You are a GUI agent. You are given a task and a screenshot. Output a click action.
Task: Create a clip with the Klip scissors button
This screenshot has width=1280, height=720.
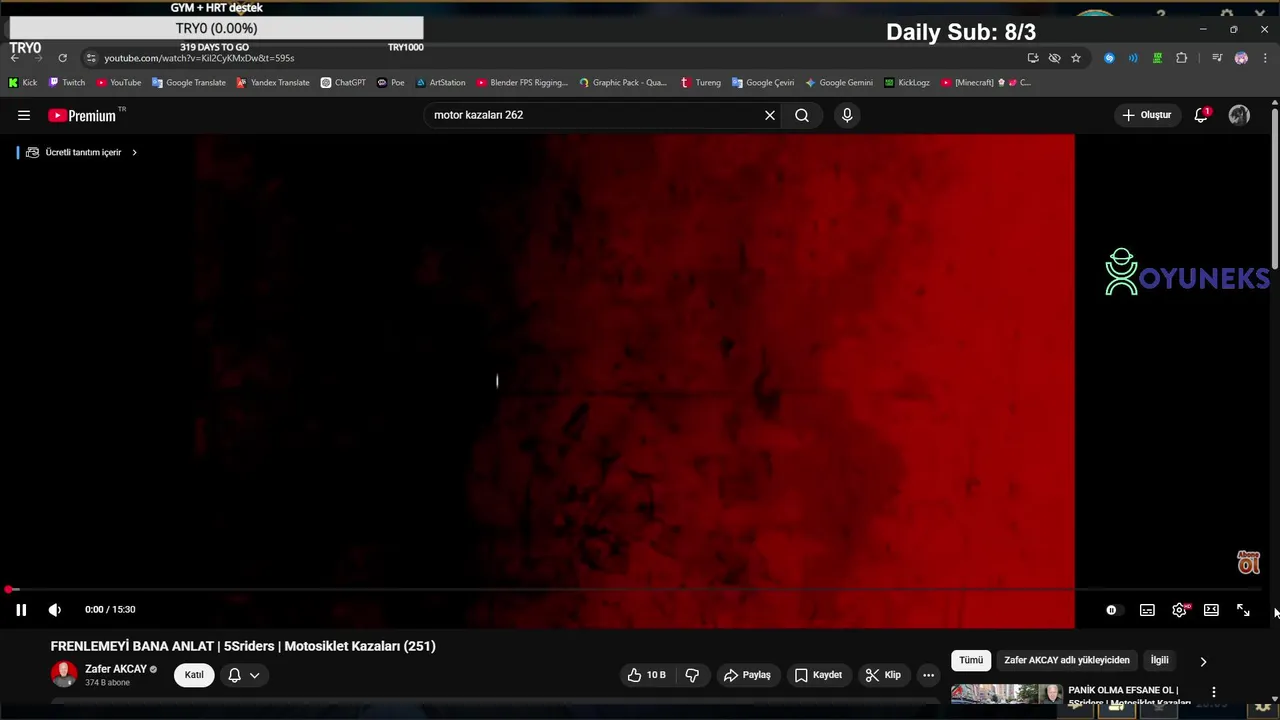click(x=883, y=675)
